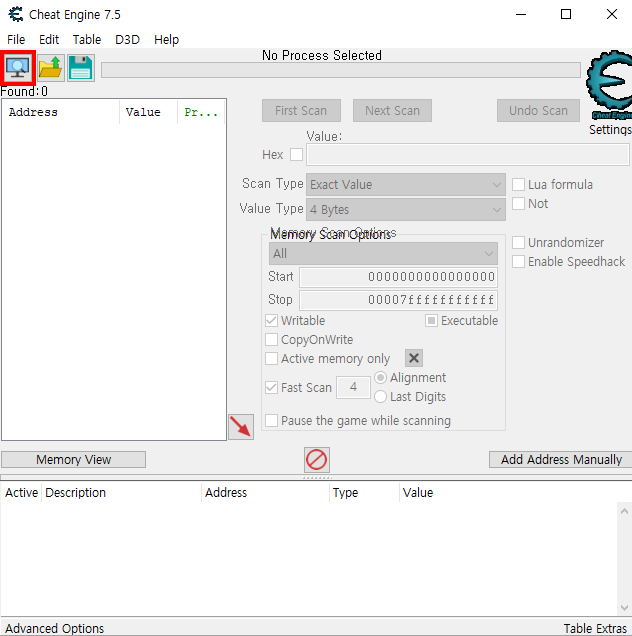Image resolution: width=632 pixels, height=636 pixels.
Task: Click the Address column header in found list
Action: coord(61,112)
